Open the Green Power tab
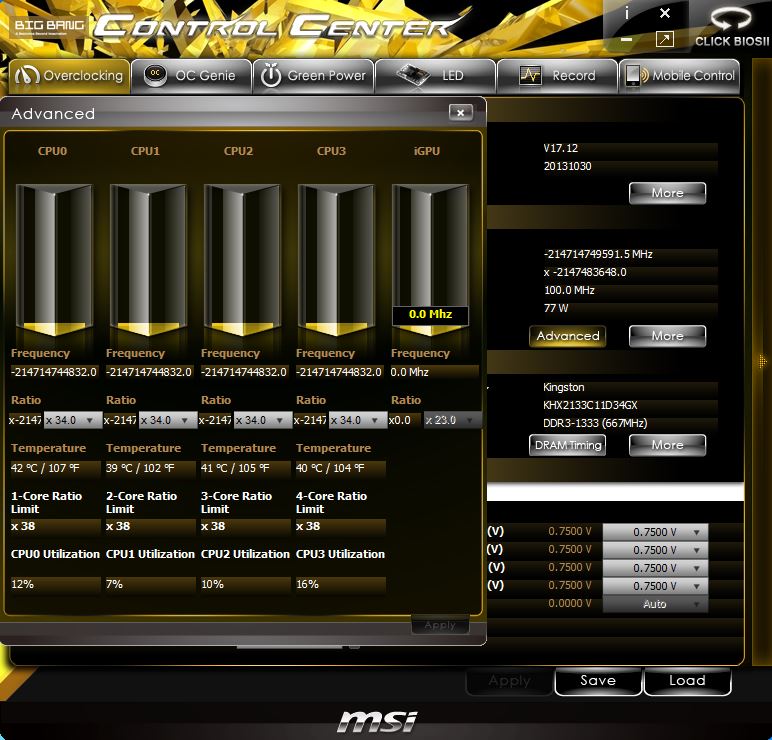 tap(314, 76)
